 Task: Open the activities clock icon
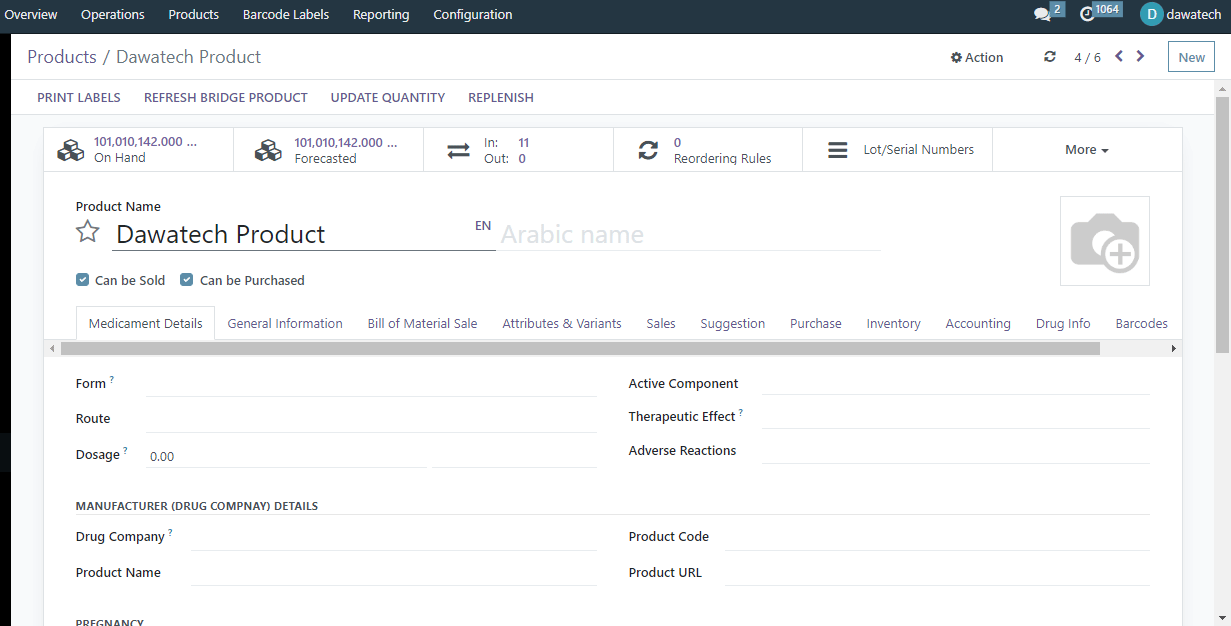coord(1088,14)
